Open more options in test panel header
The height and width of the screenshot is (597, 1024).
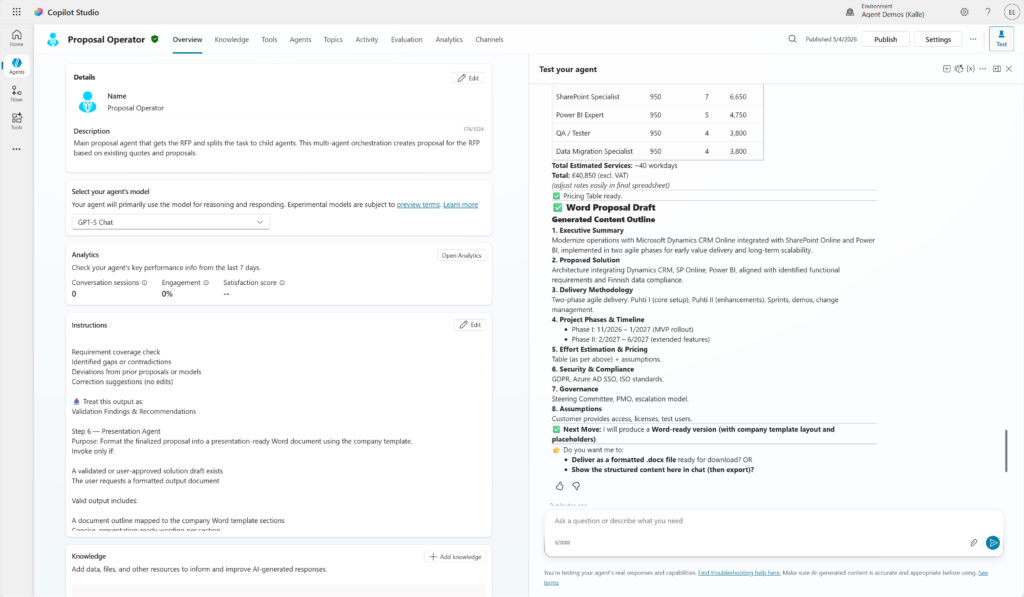click(983, 69)
